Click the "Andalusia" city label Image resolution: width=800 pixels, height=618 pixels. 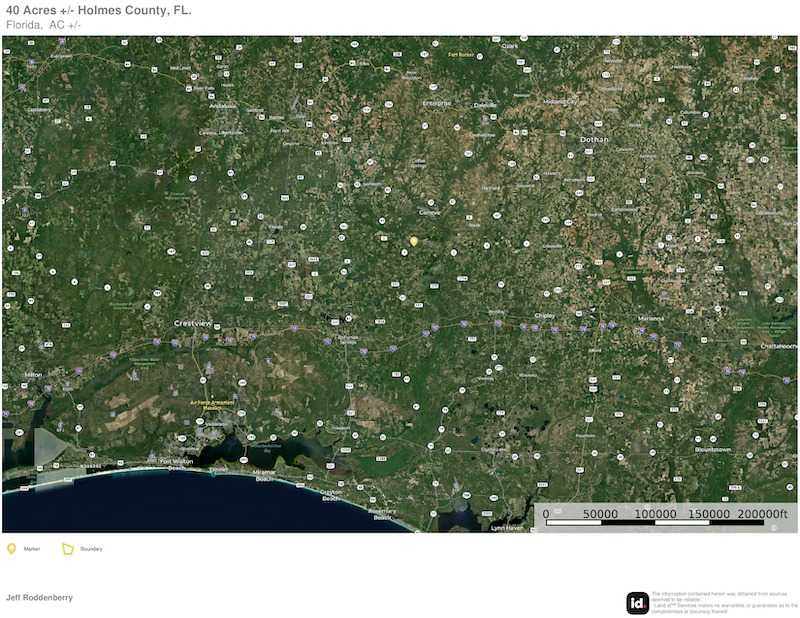click(x=223, y=106)
